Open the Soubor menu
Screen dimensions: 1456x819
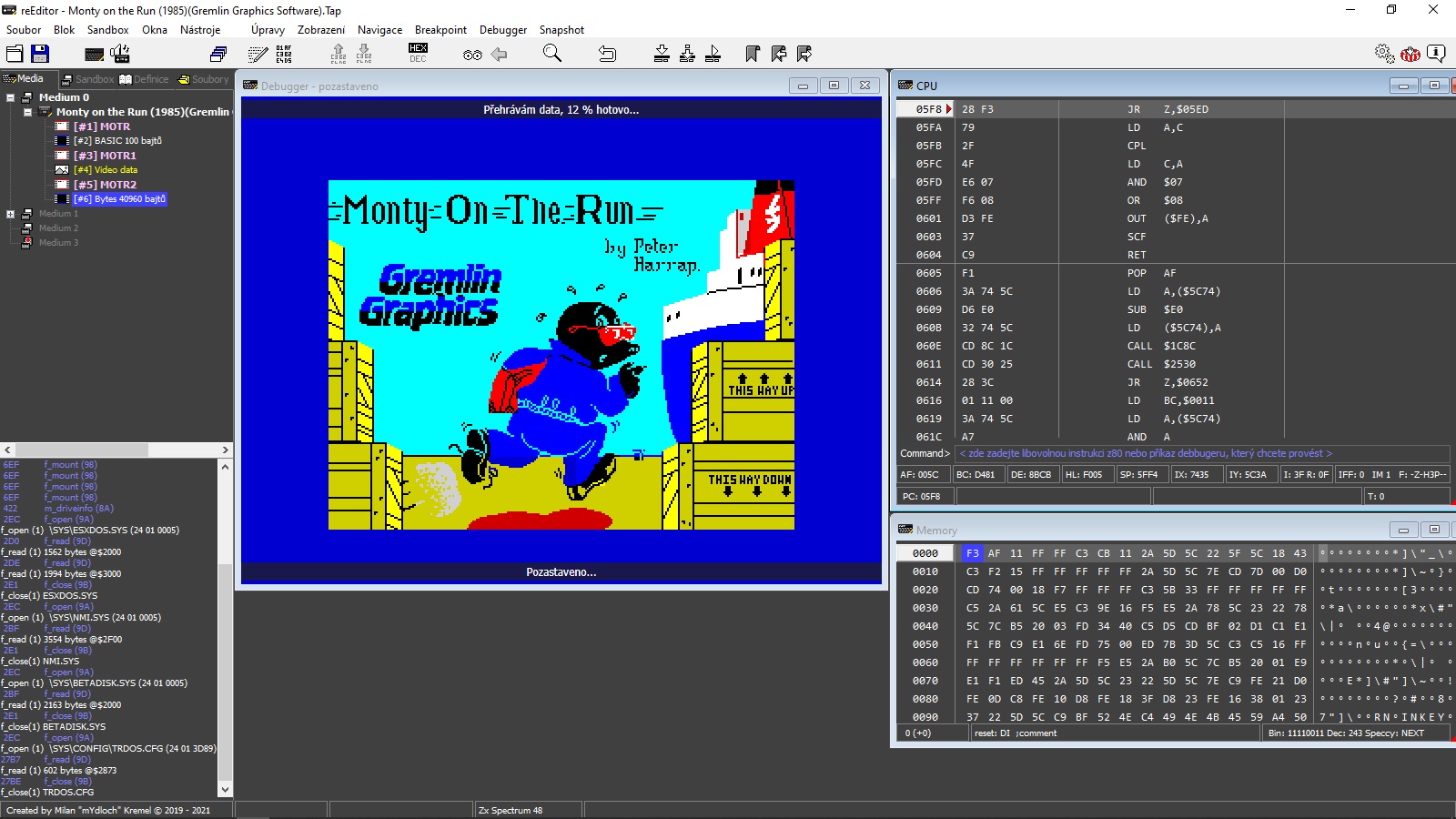tap(24, 30)
